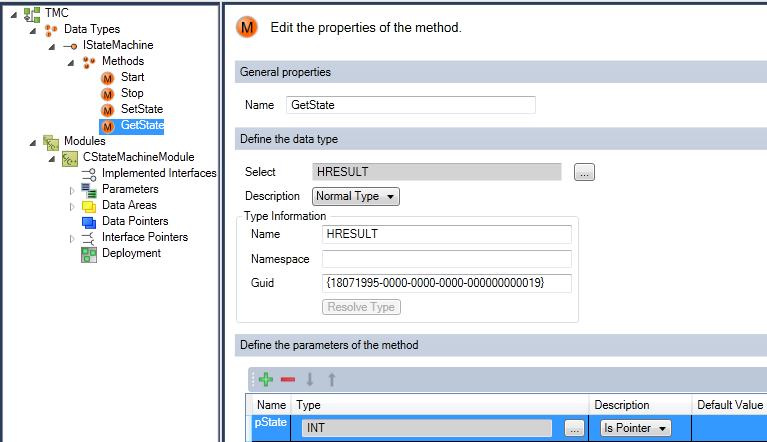Open the Normal Type description dropdown
The width and height of the screenshot is (767, 442).
(356, 197)
